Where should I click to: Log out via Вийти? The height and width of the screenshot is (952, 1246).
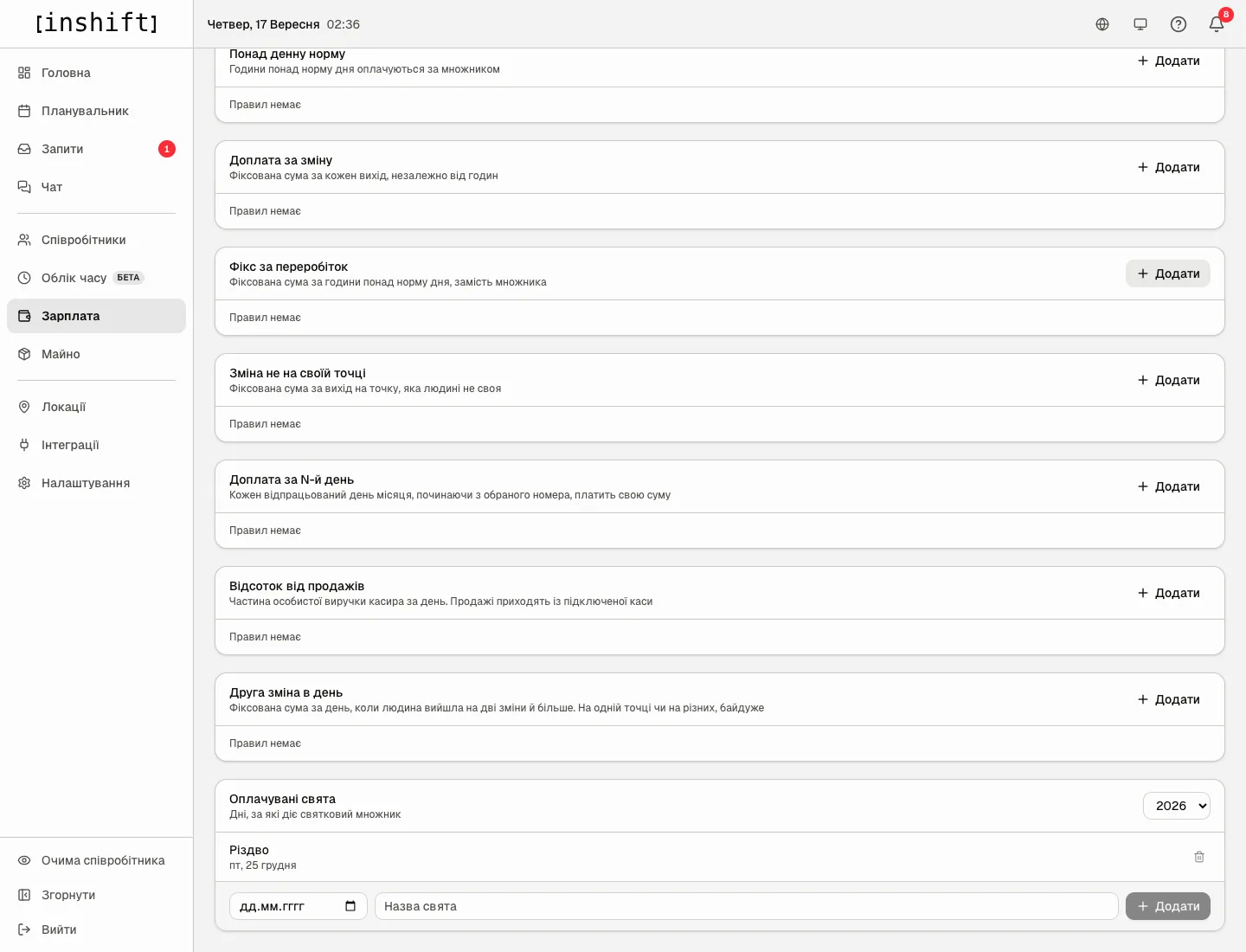96,929
